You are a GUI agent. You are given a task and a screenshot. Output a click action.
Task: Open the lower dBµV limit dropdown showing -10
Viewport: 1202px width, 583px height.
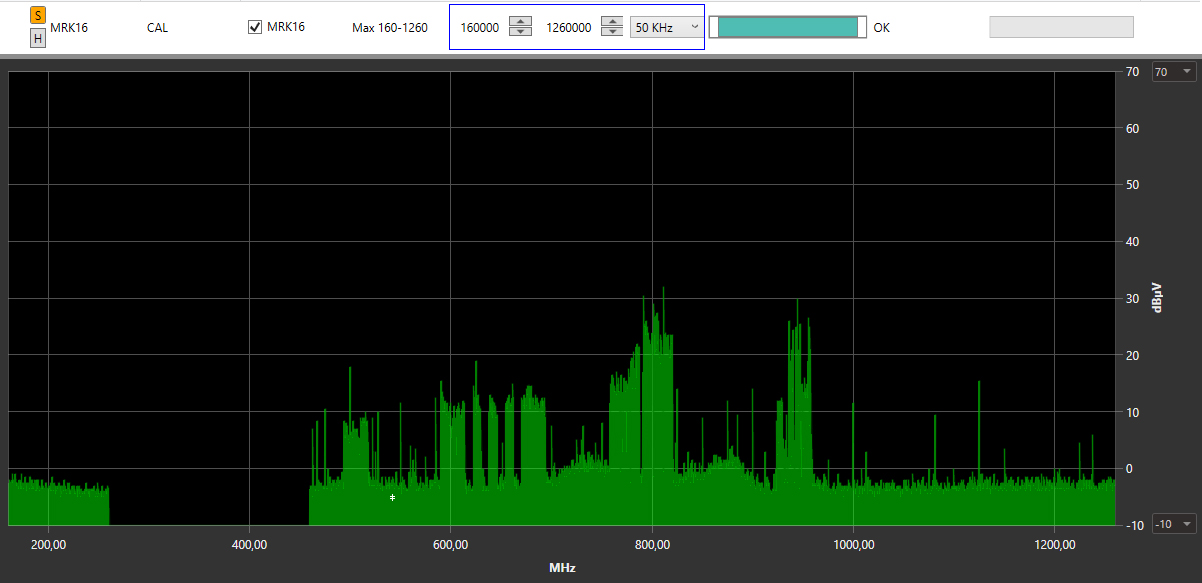(x=1173, y=524)
